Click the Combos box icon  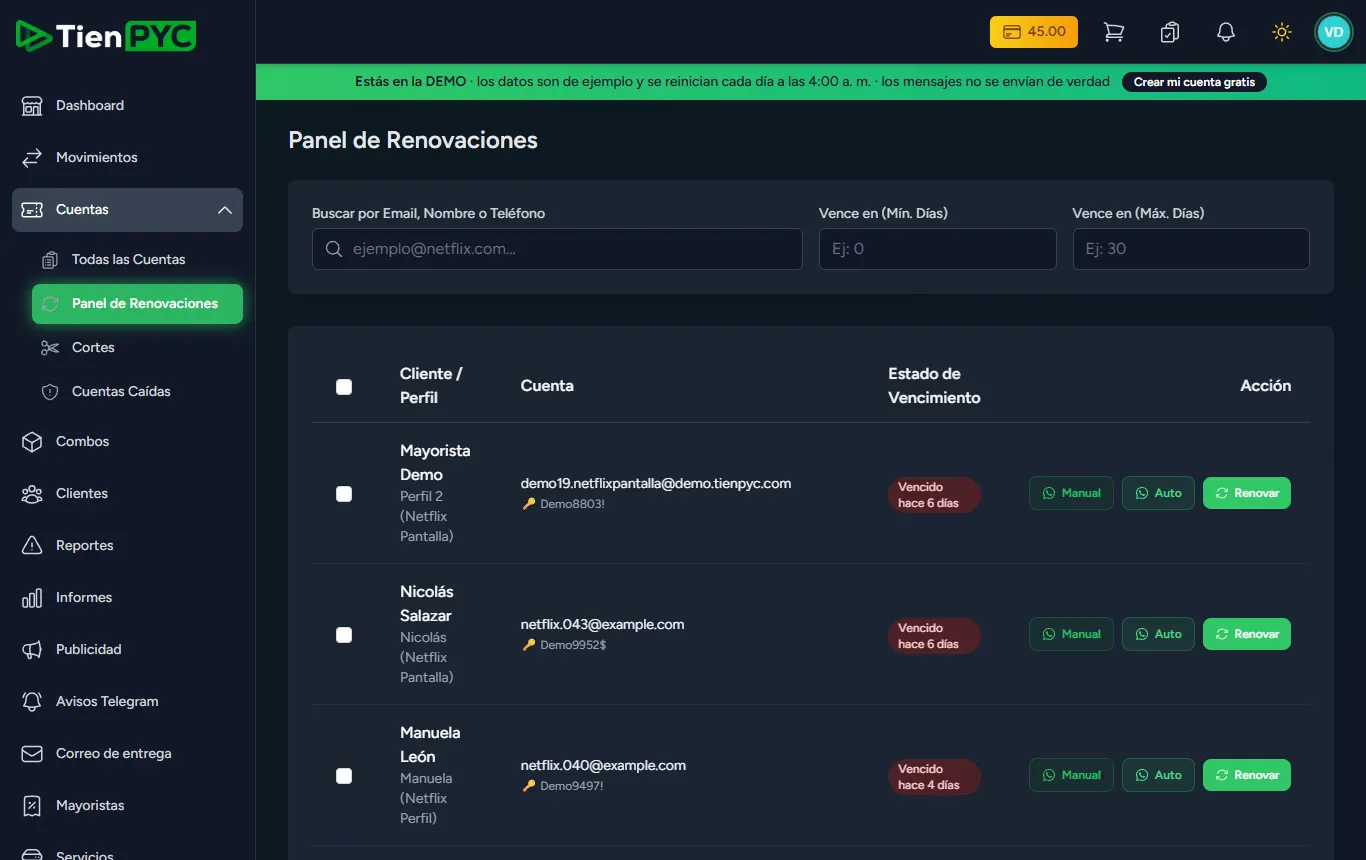(x=32, y=441)
